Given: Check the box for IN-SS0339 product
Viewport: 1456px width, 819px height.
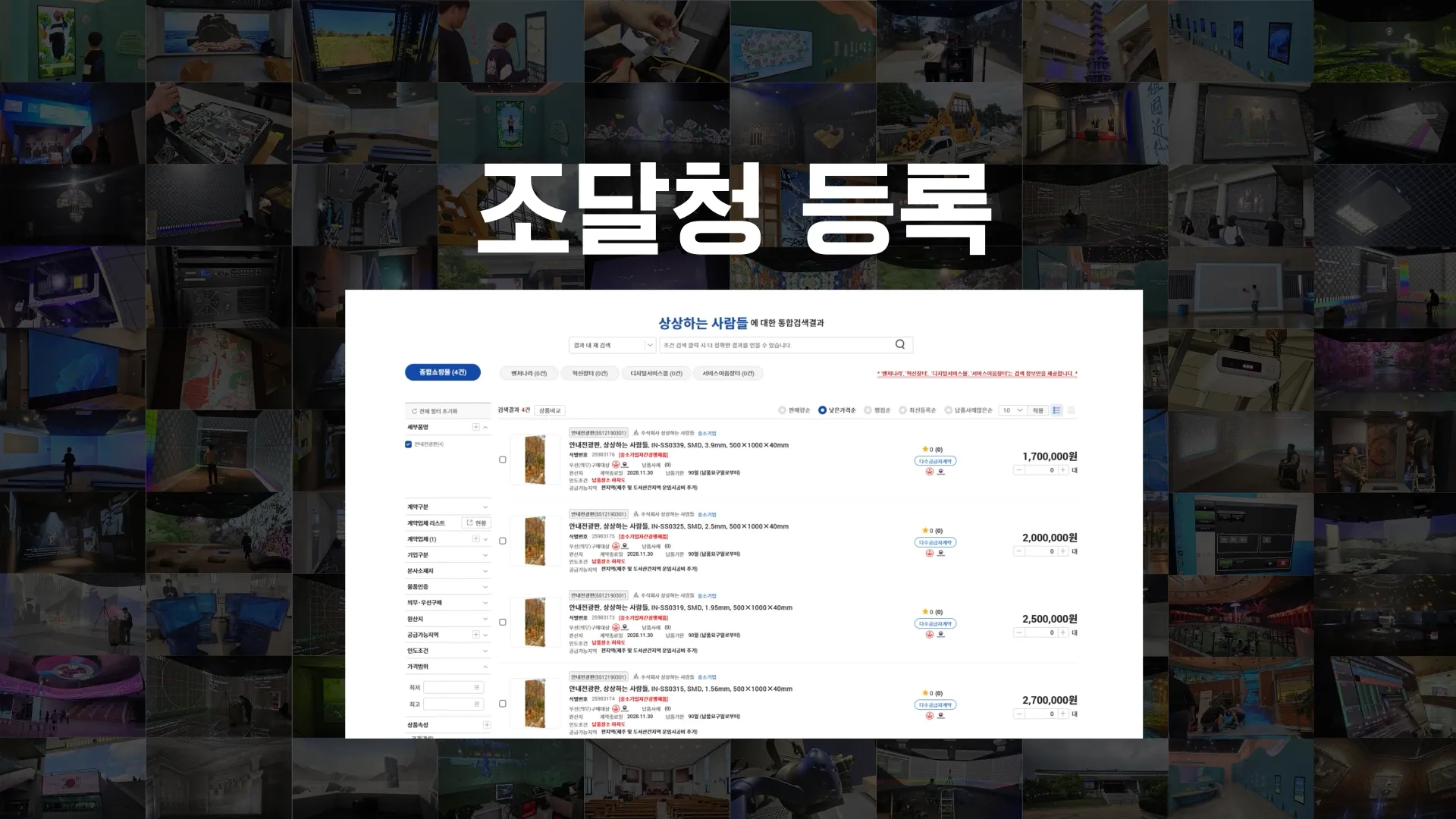Looking at the screenshot, I should tap(502, 460).
